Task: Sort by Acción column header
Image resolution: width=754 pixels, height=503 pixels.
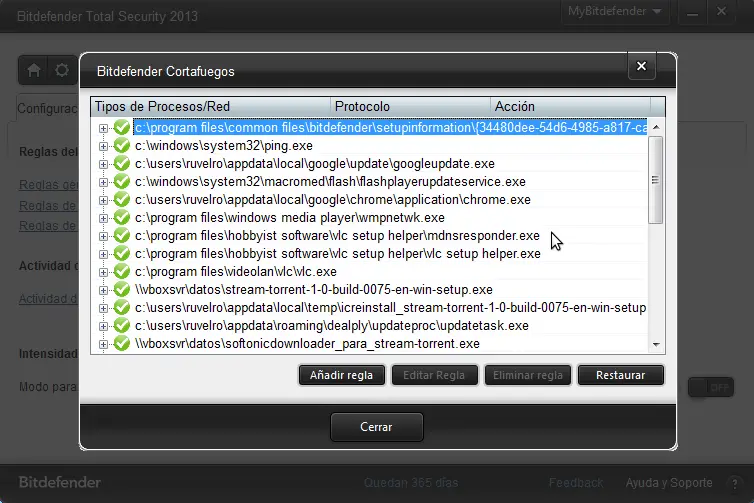Action: (x=570, y=106)
